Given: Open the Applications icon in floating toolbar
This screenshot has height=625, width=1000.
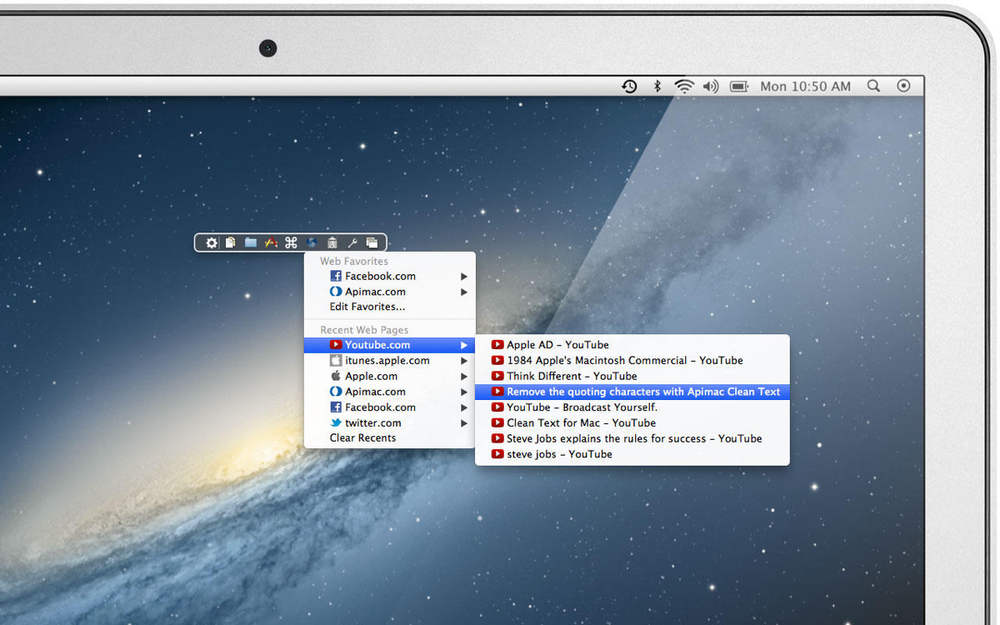Looking at the screenshot, I should coord(271,243).
